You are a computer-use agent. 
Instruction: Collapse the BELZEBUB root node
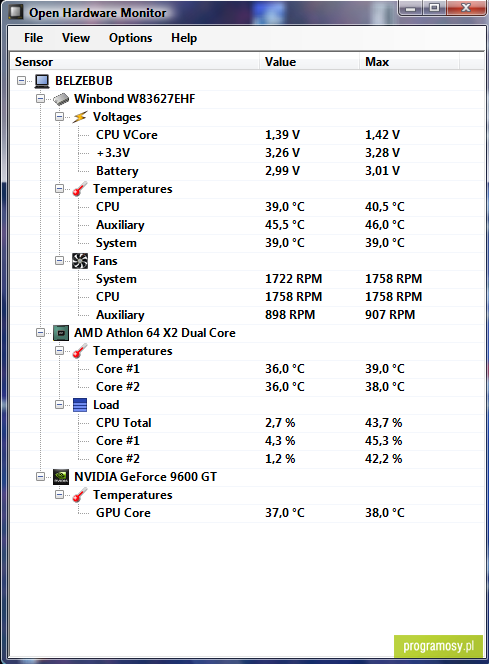21,80
